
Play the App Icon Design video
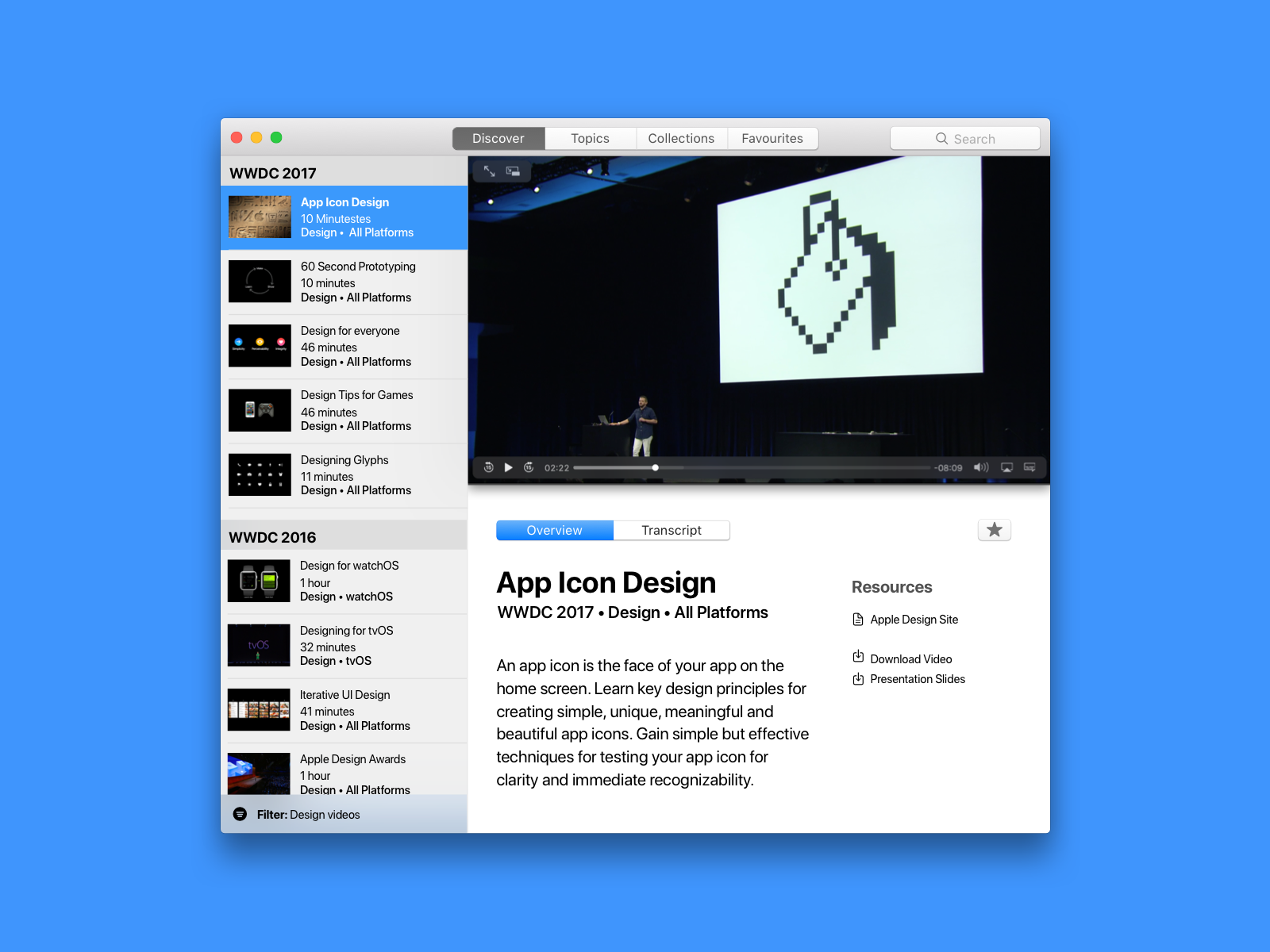click(x=508, y=467)
